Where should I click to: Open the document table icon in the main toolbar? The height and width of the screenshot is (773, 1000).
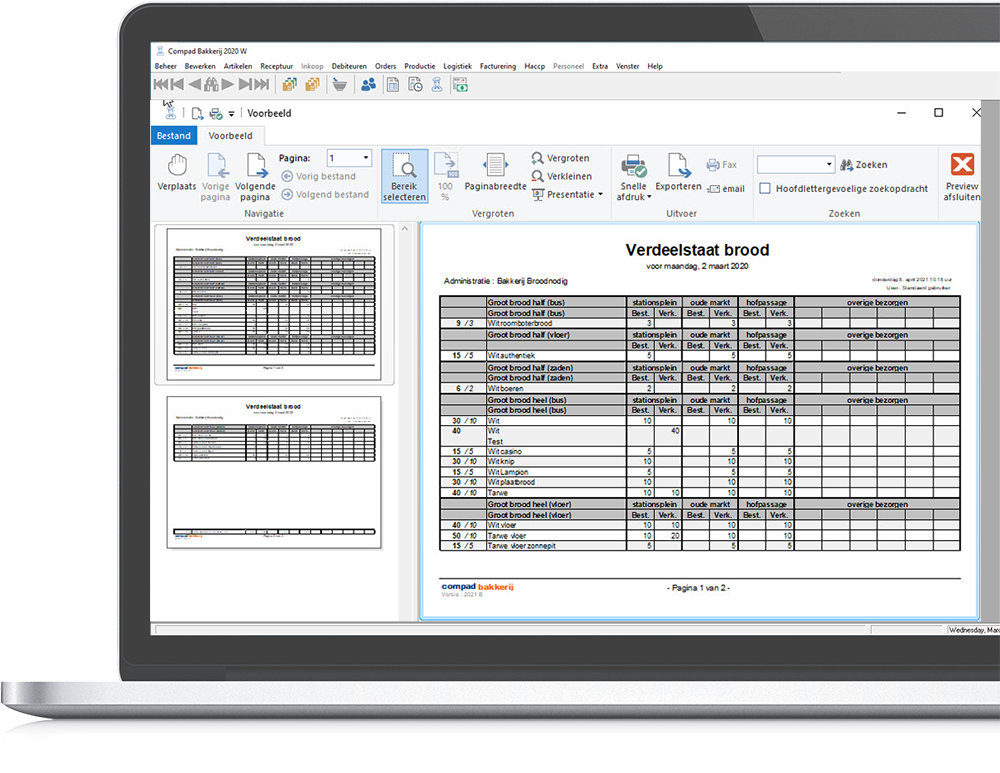(393, 84)
